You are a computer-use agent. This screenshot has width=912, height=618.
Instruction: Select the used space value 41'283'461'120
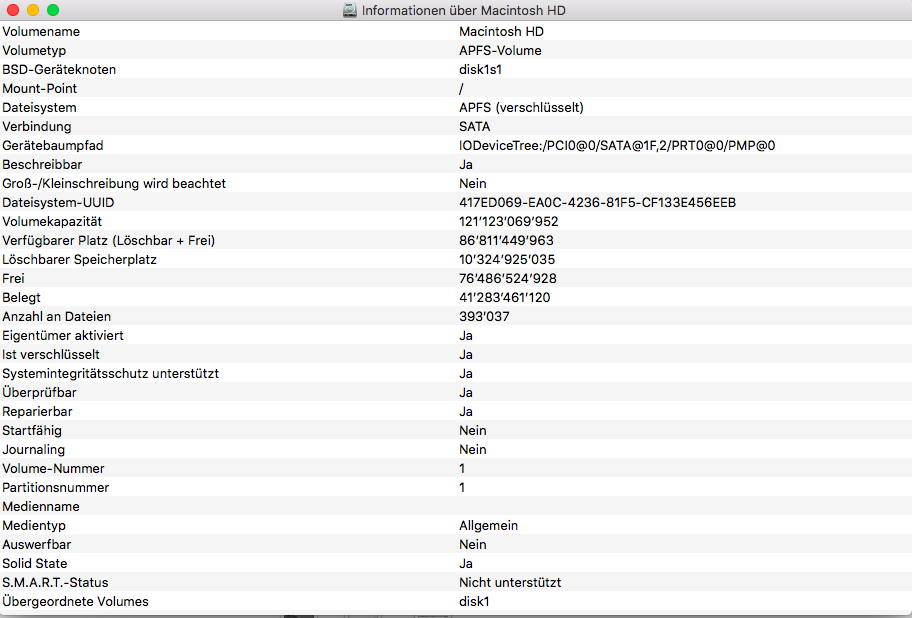pyautogui.click(x=504, y=298)
